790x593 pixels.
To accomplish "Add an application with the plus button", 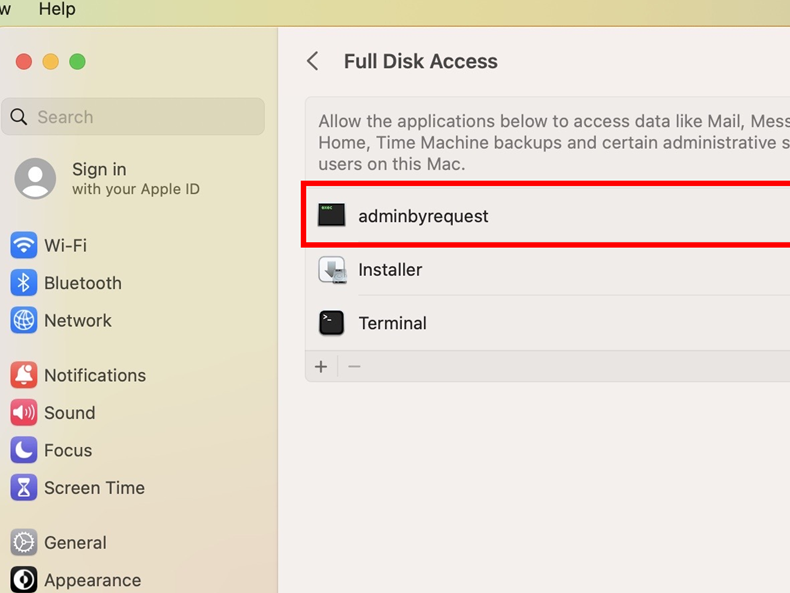I will 321,366.
